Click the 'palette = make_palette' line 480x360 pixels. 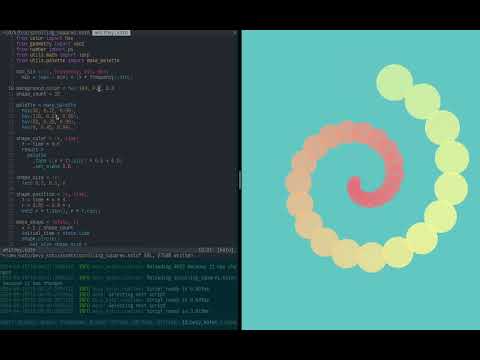[46, 105]
